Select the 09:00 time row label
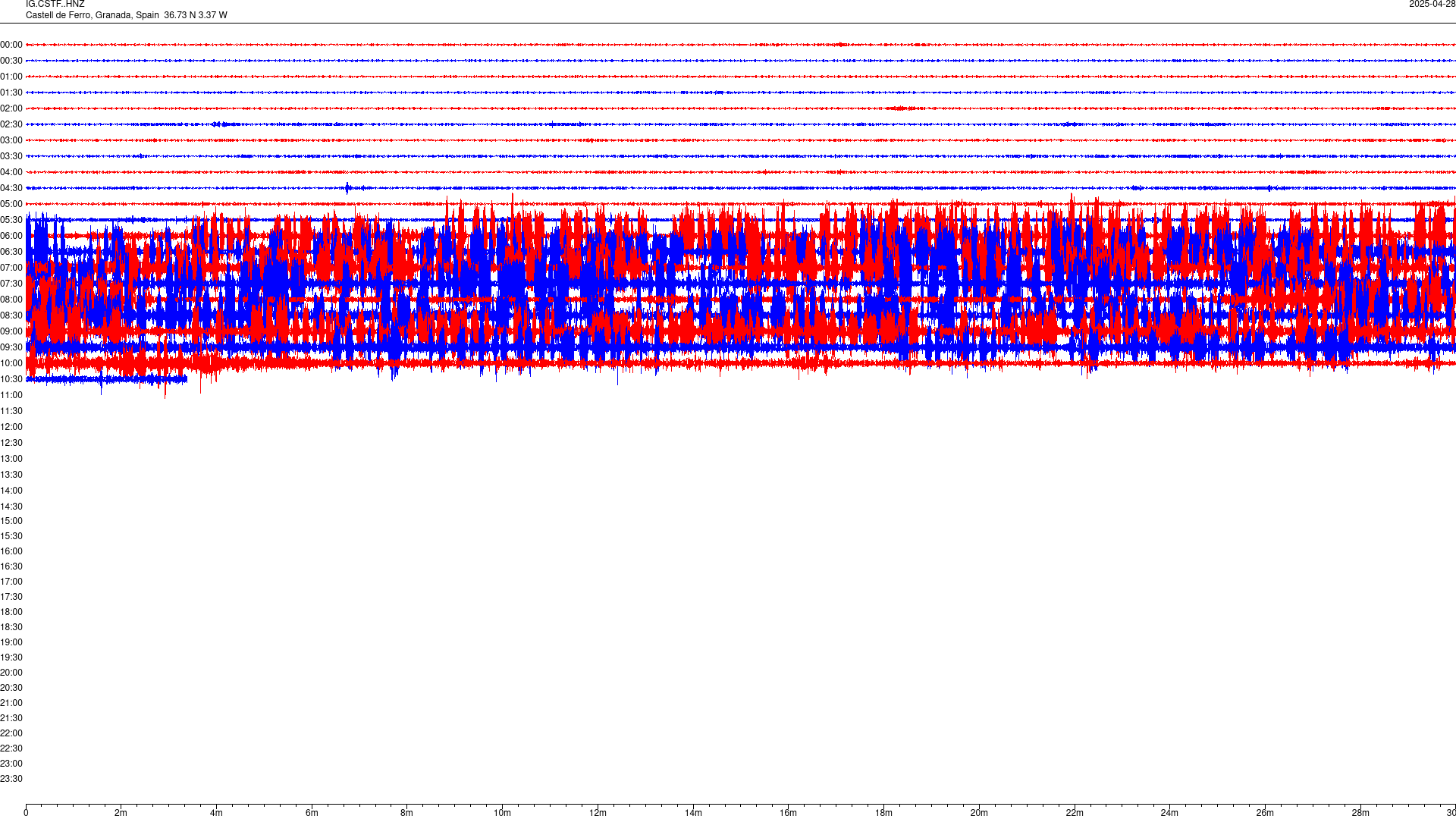The width and height of the screenshot is (1456, 819). pyautogui.click(x=11, y=331)
